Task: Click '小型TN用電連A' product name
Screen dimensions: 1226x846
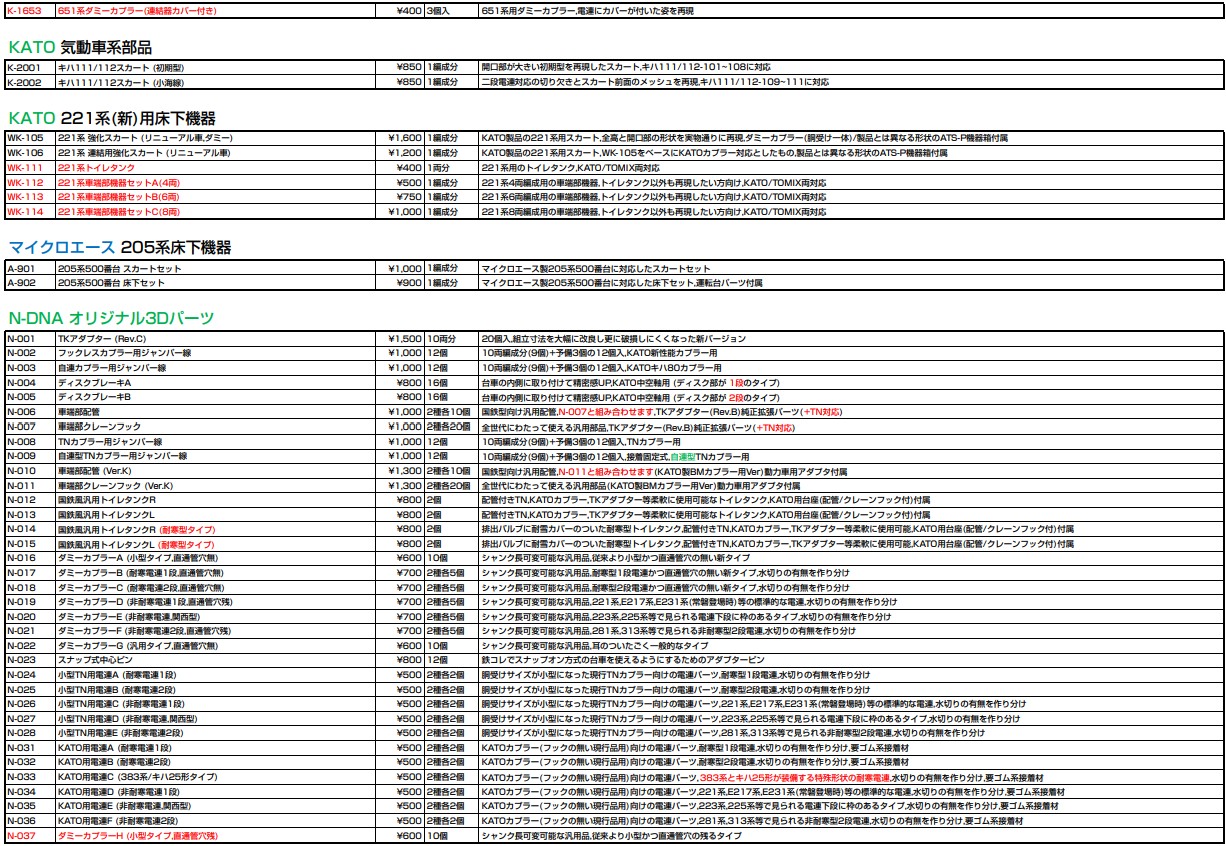Action: tap(88, 675)
